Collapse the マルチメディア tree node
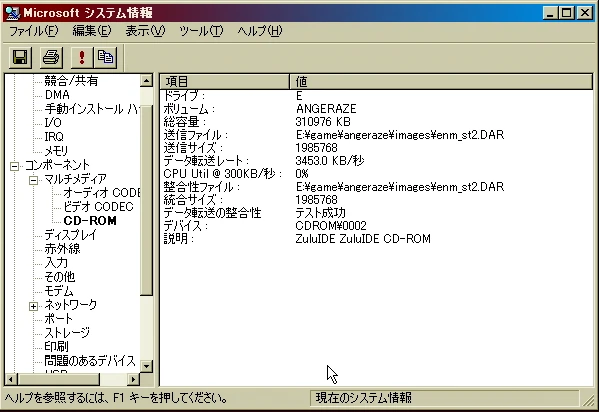Screen dimensions: 599x412 click(x=34, y=180)
